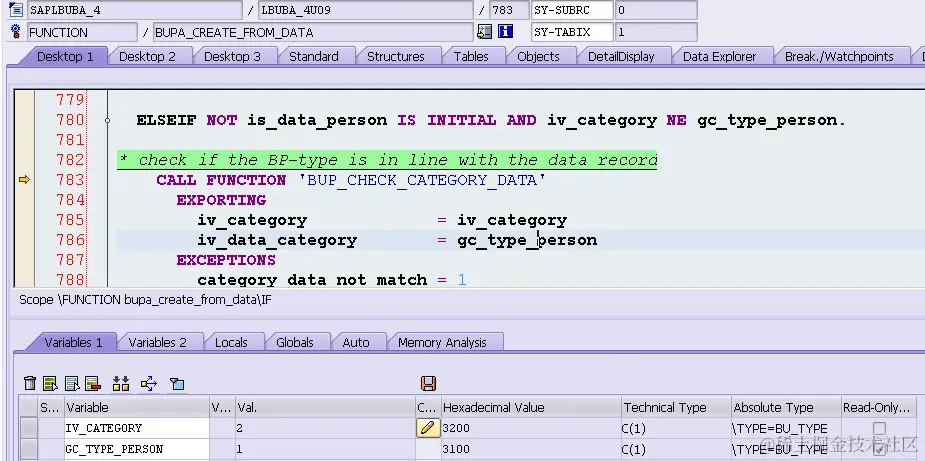Click the SY-TABIX field
The height and width of the screenshot is (461, 925).
coord(572,32)
